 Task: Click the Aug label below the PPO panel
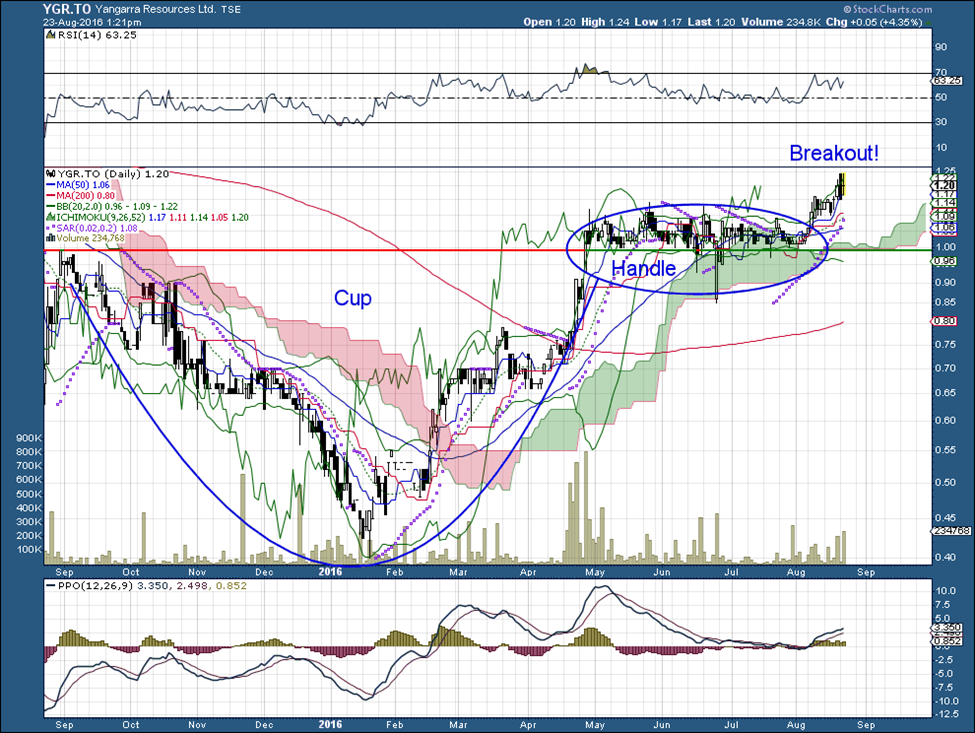pyautogui.click(x=796, y=725)
